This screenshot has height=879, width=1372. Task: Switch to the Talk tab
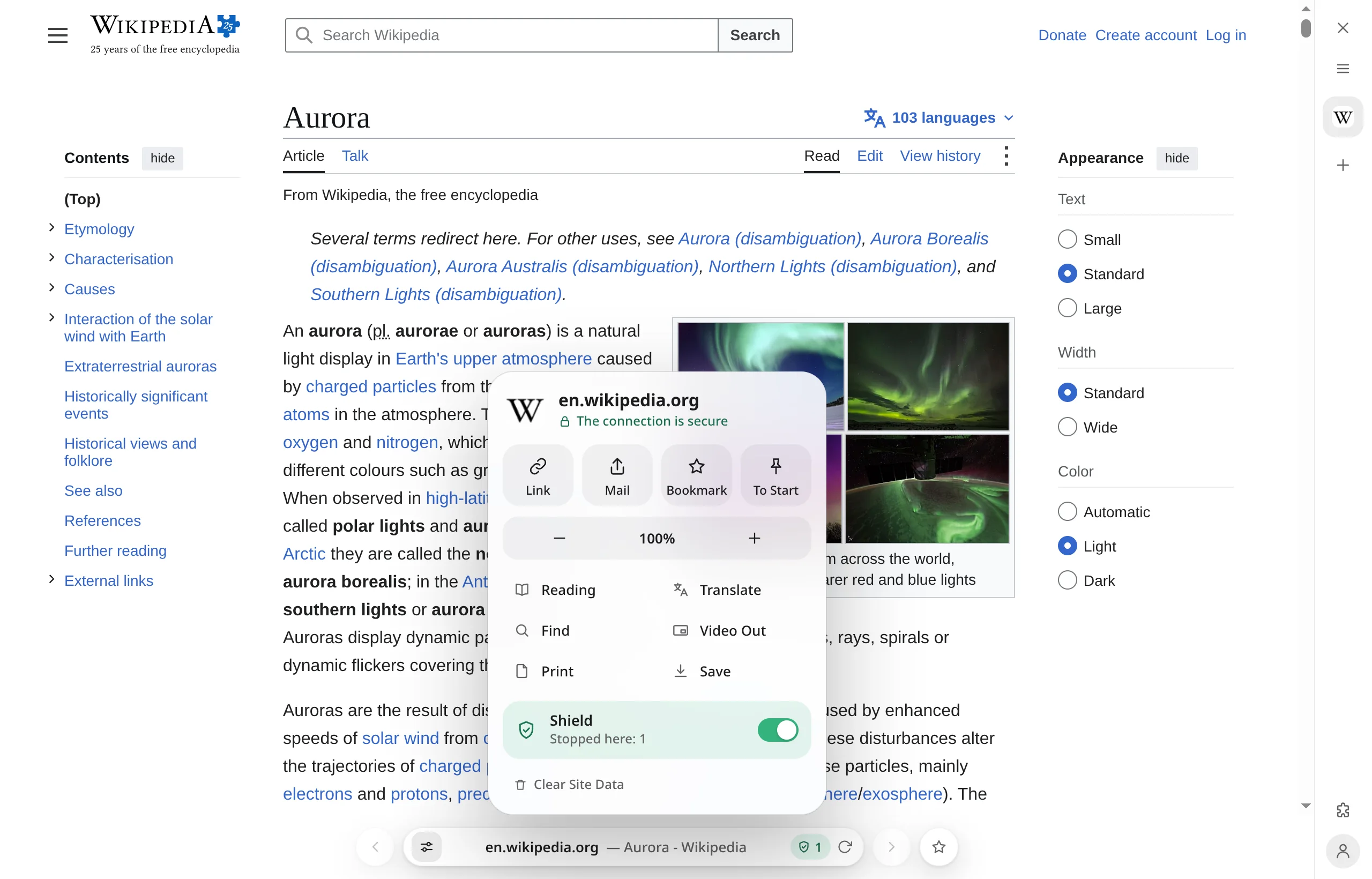(x=354, y=156)
